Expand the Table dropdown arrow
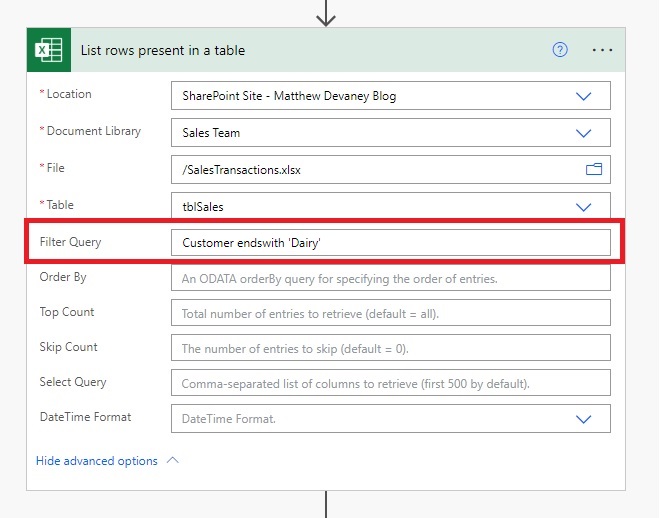 [x=583, y=207]
